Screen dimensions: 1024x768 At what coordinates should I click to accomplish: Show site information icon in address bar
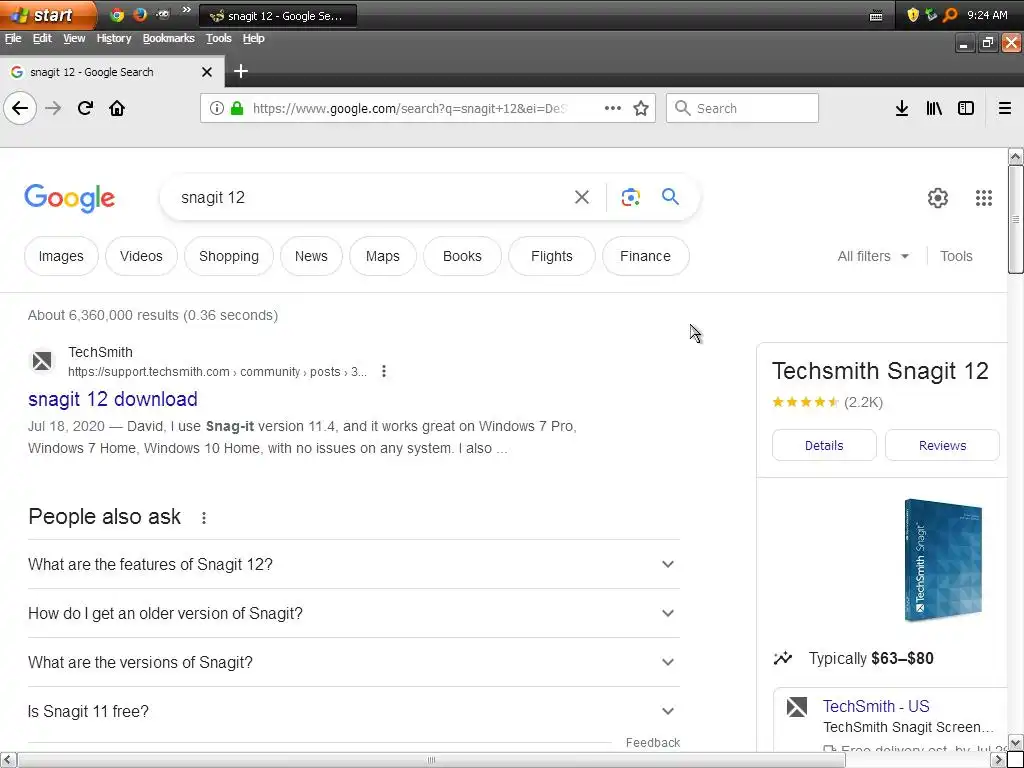[217, 108]
